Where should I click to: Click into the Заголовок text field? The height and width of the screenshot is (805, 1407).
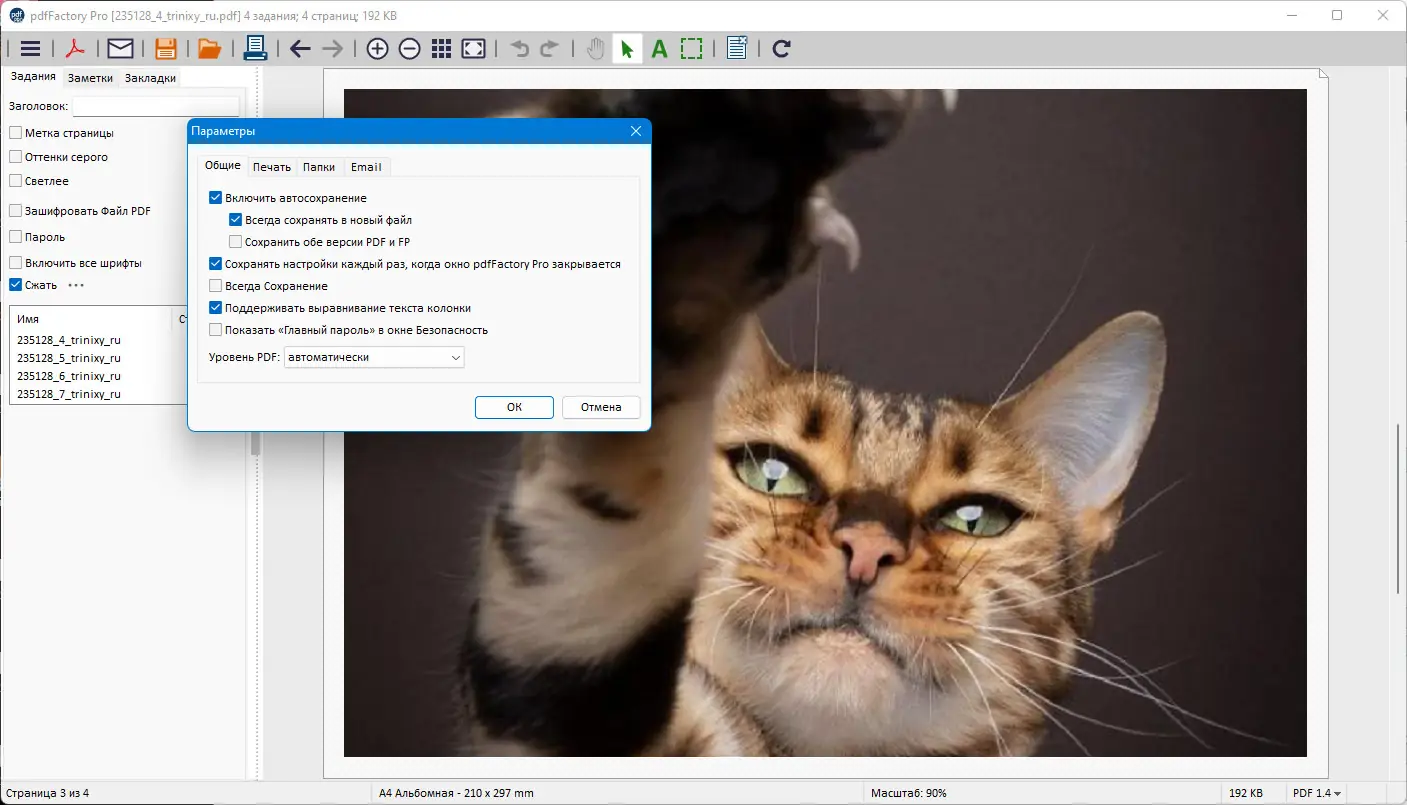[x=156, y=106]
